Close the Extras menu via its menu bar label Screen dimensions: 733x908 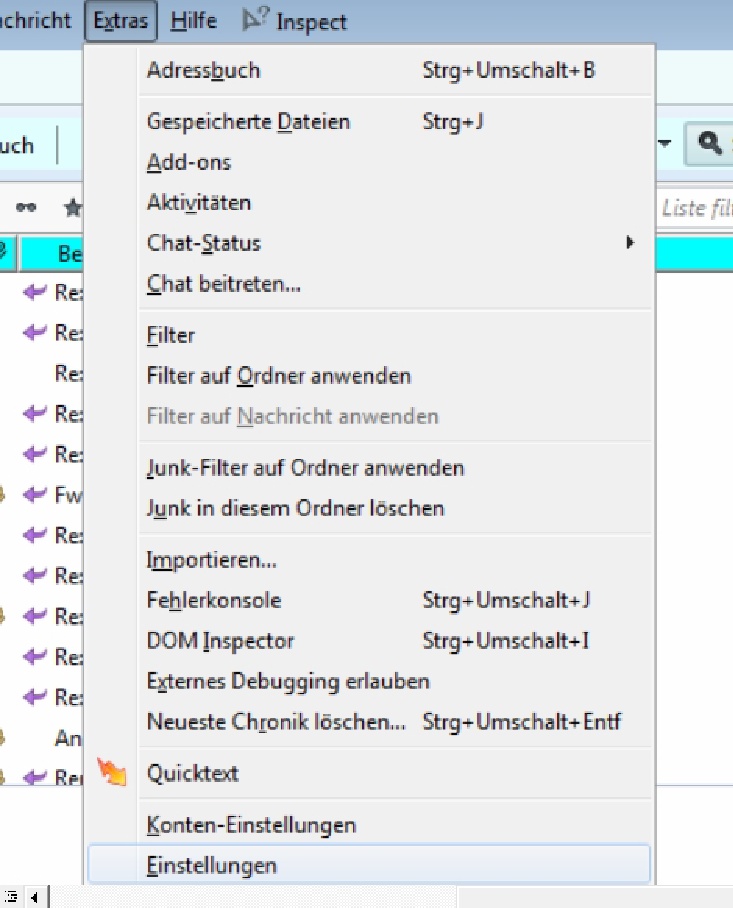tap(121, 21)
